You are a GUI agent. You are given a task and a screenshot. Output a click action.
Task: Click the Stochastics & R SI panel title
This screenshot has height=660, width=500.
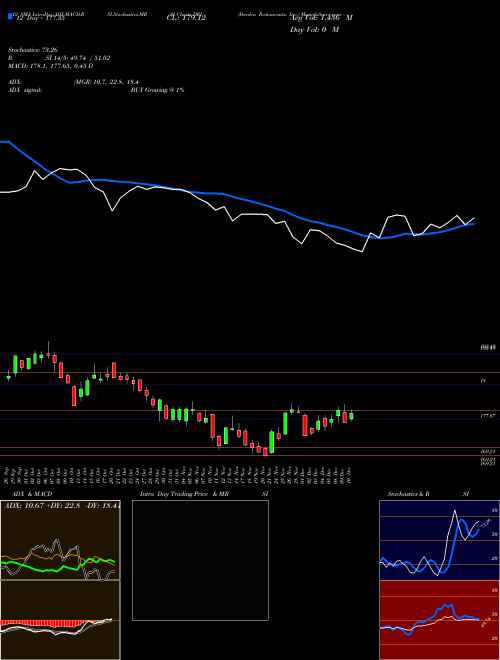pyautogui.click(x=428, y=494)
